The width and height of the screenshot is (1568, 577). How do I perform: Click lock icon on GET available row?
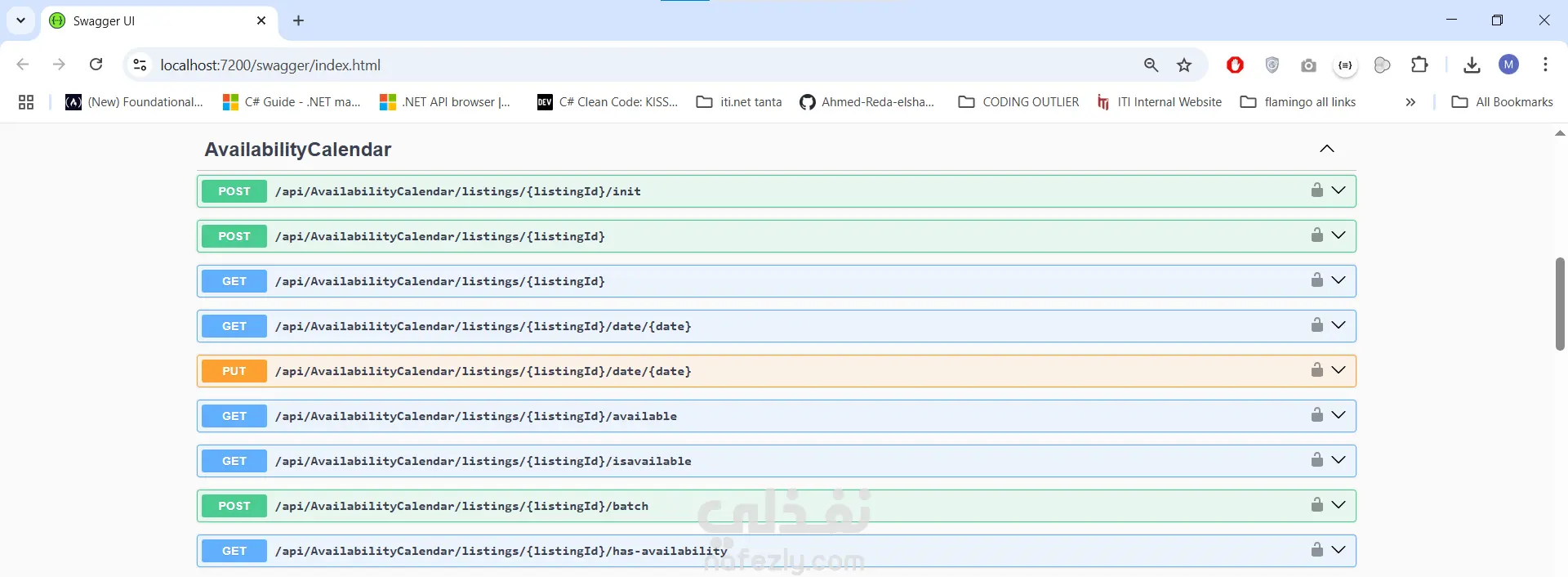1316,415
